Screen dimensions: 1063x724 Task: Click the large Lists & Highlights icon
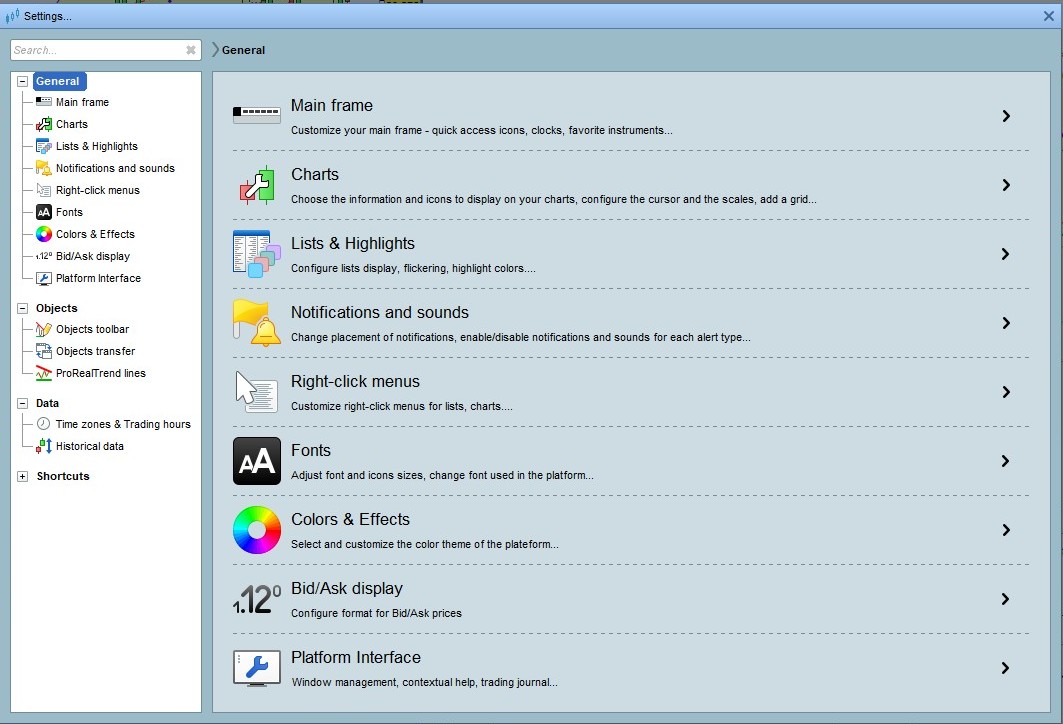[x=257, y=254]
